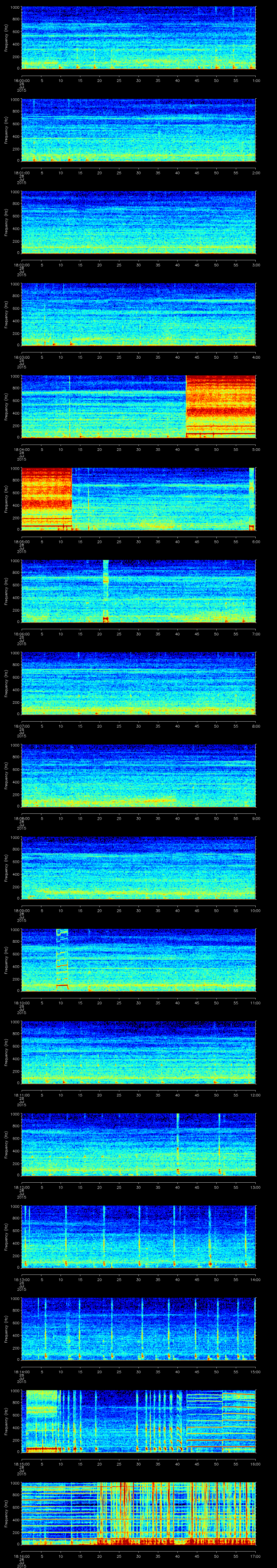This screenshot has width=277, height=1568.
Task: Click the 18:01:00 start time label
Action: coord(22,173)
